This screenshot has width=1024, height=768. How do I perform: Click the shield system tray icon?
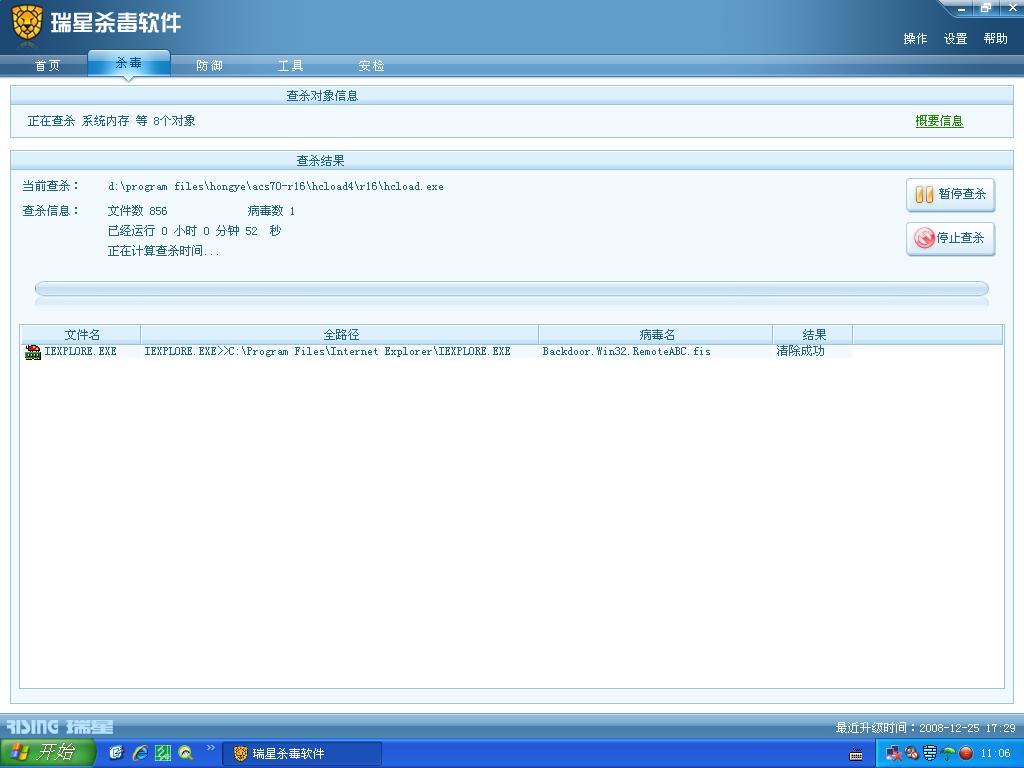(930, 754)
